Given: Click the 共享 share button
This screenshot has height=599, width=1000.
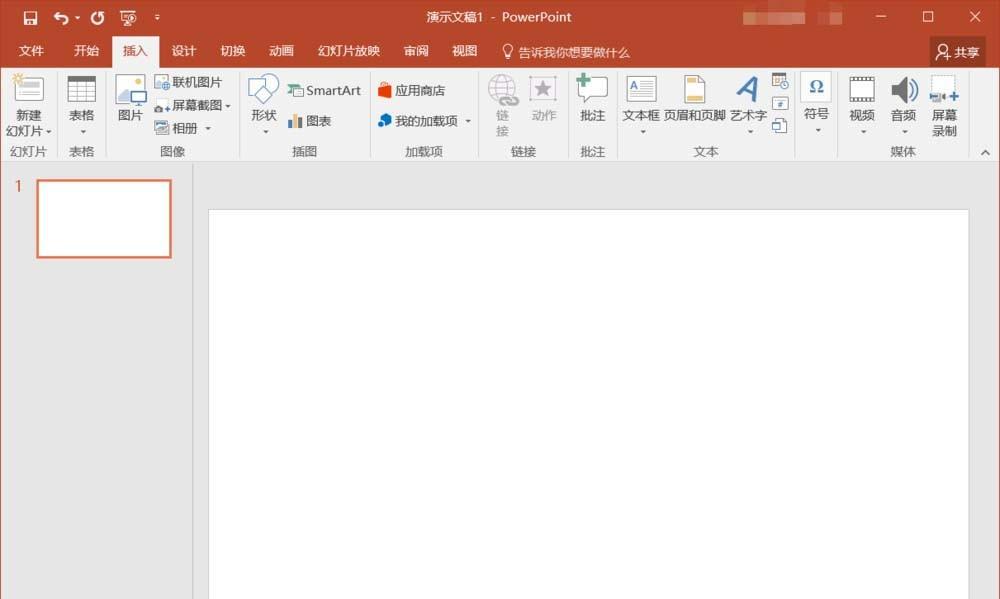Looking at the screenshot, I should (956, 50).
